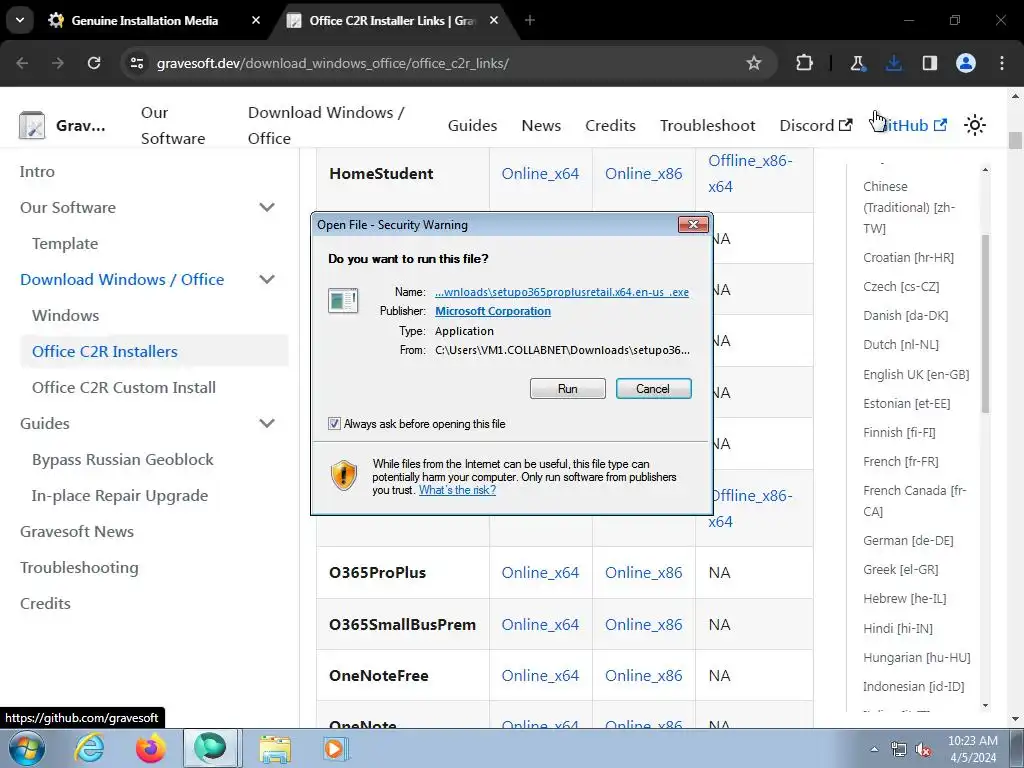Switch to Genuine Installation Media tab
The image size is (1024, 768).
[144, 21]
